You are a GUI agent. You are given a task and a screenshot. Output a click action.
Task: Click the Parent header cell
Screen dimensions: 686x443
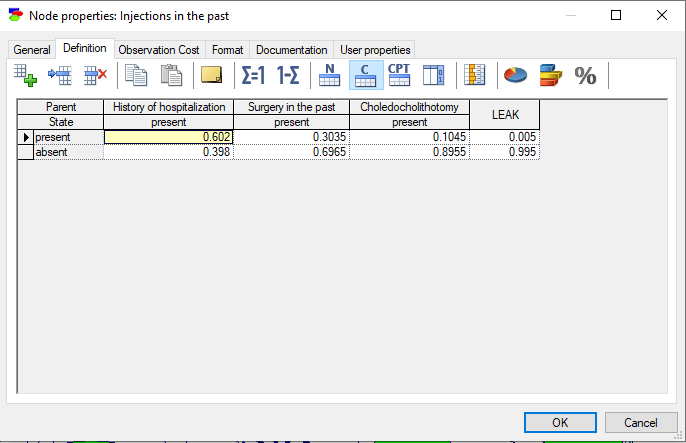[x=61, y=107]
